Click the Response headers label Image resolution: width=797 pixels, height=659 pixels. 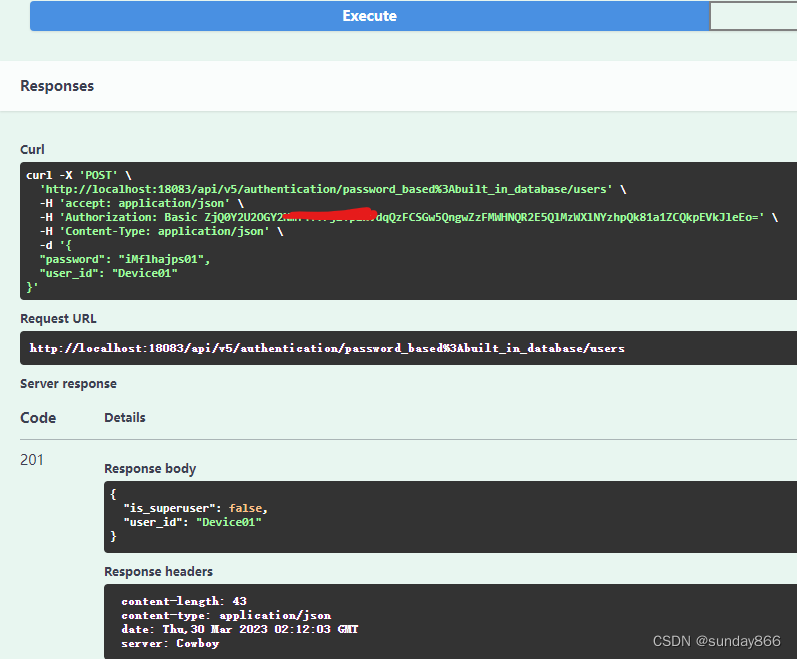pos(159,572)
